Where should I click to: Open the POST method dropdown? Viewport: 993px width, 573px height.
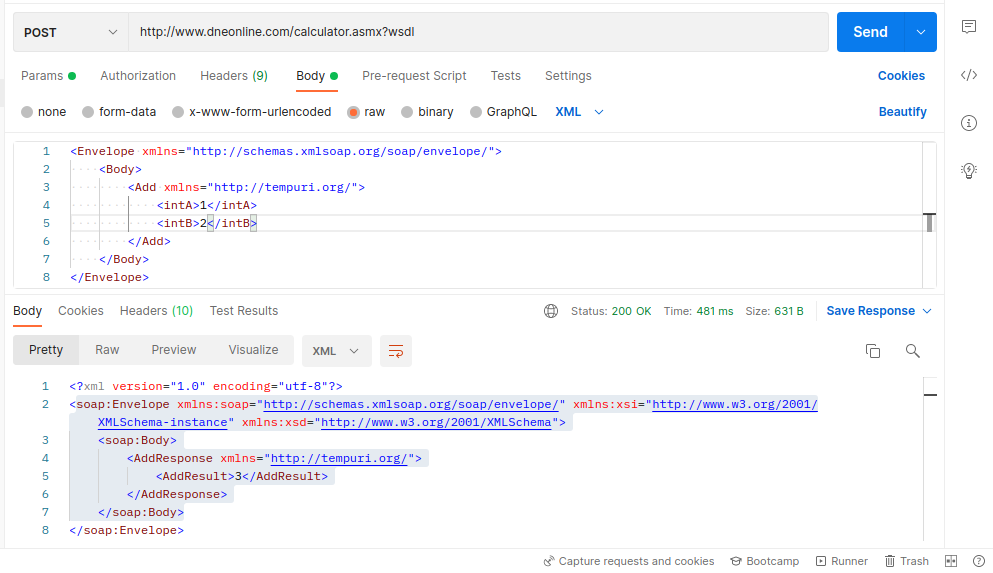(70, 32)
